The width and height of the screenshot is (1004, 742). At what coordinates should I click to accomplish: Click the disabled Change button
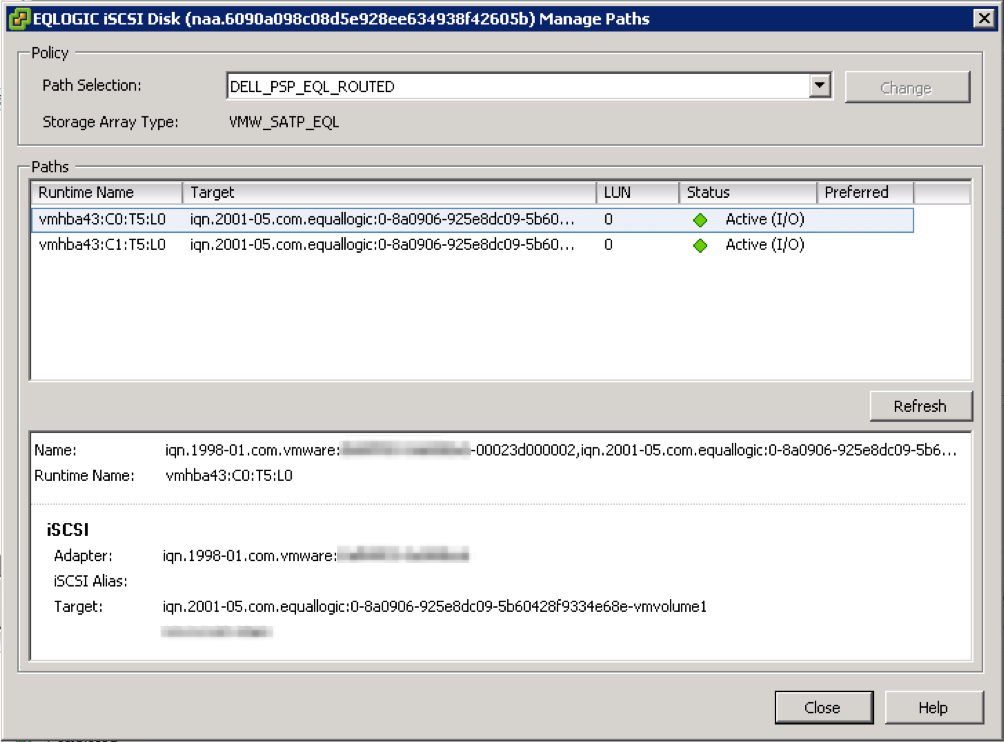pos(906,88)
